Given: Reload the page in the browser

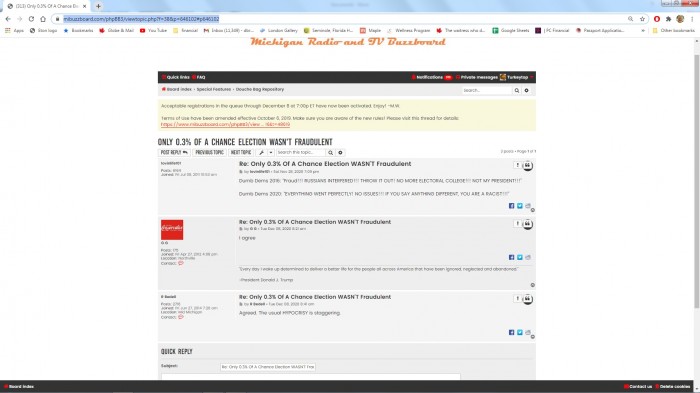Looking at the screenshot, I should pos(31,19).
